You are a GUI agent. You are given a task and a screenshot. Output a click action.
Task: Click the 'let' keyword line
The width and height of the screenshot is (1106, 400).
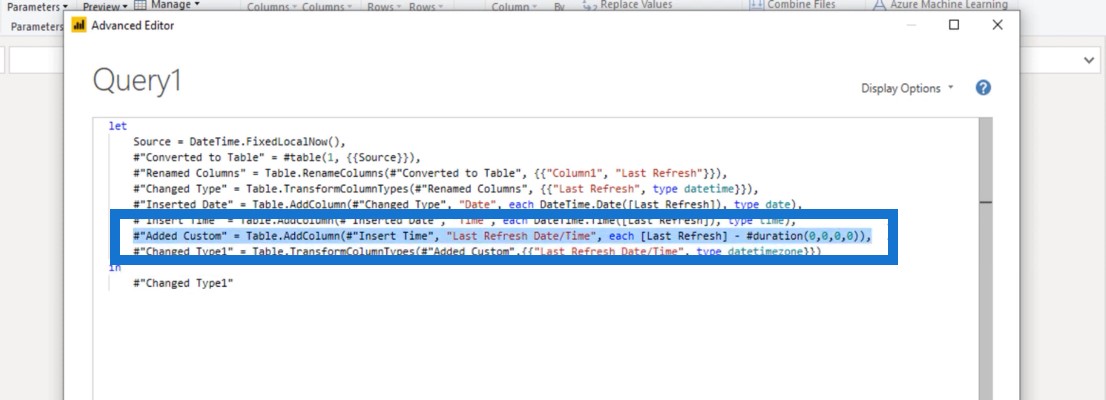coord(118,126)
